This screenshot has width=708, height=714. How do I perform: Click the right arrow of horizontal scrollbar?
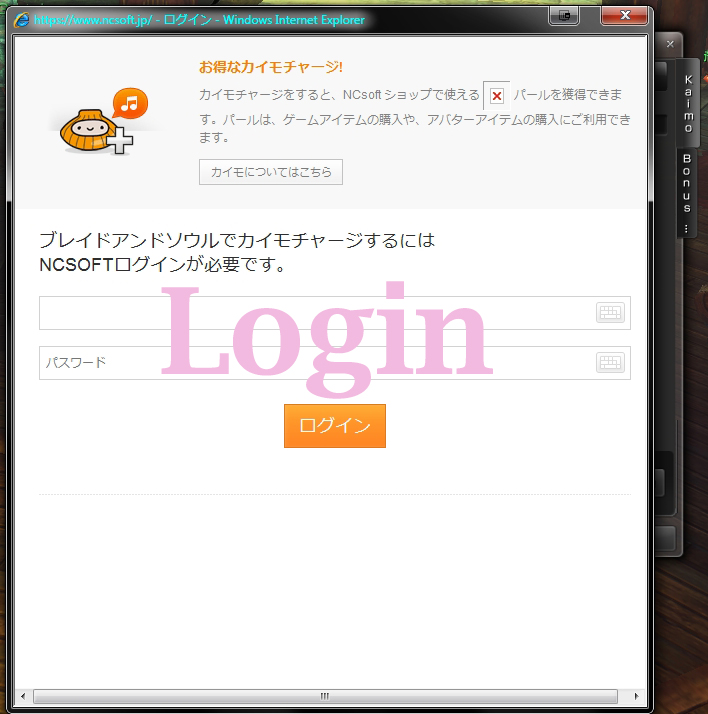pos(637,696)
